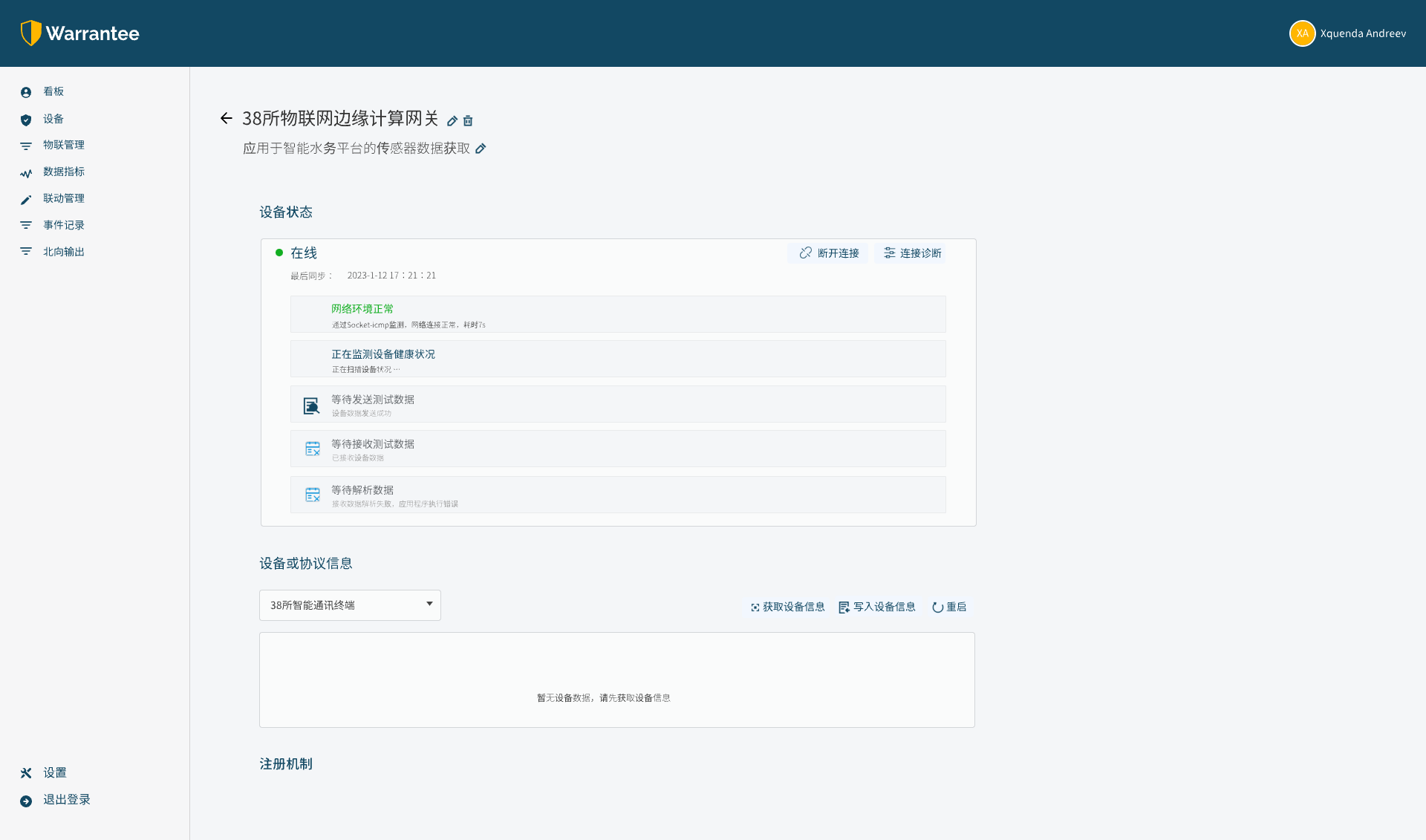Click the Warrantee shield logo

click(30, 33)
